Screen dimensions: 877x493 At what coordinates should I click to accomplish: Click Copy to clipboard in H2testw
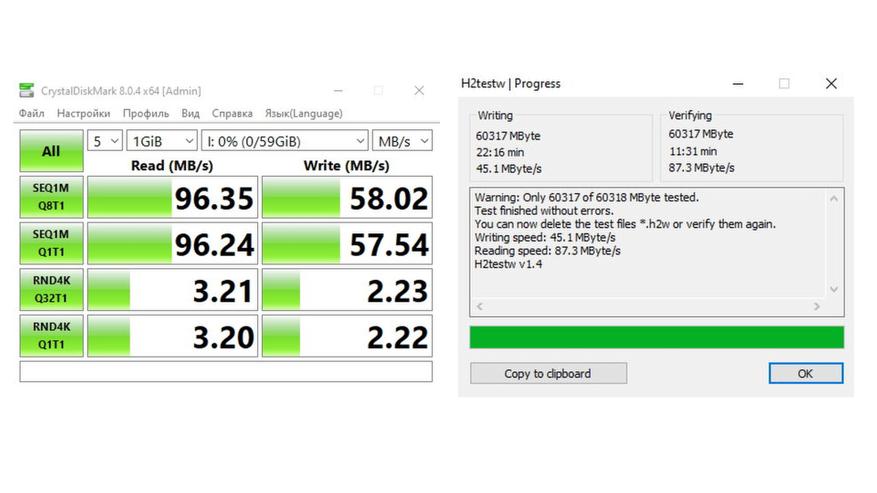[x=548, y=373]
